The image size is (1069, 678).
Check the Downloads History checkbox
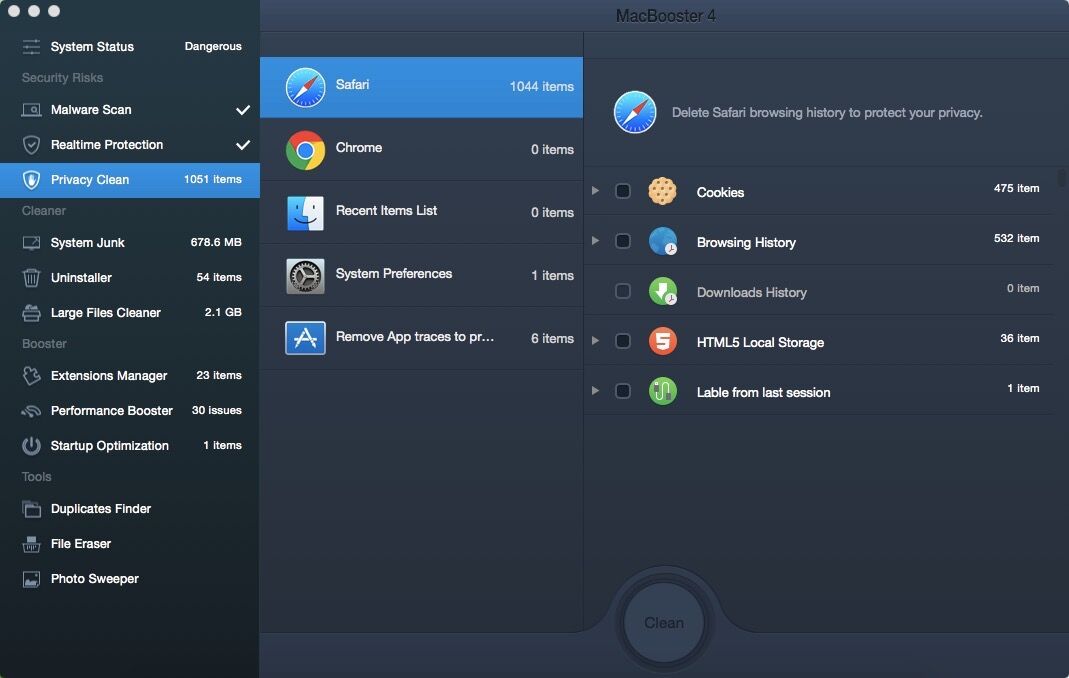pos(622,291)
